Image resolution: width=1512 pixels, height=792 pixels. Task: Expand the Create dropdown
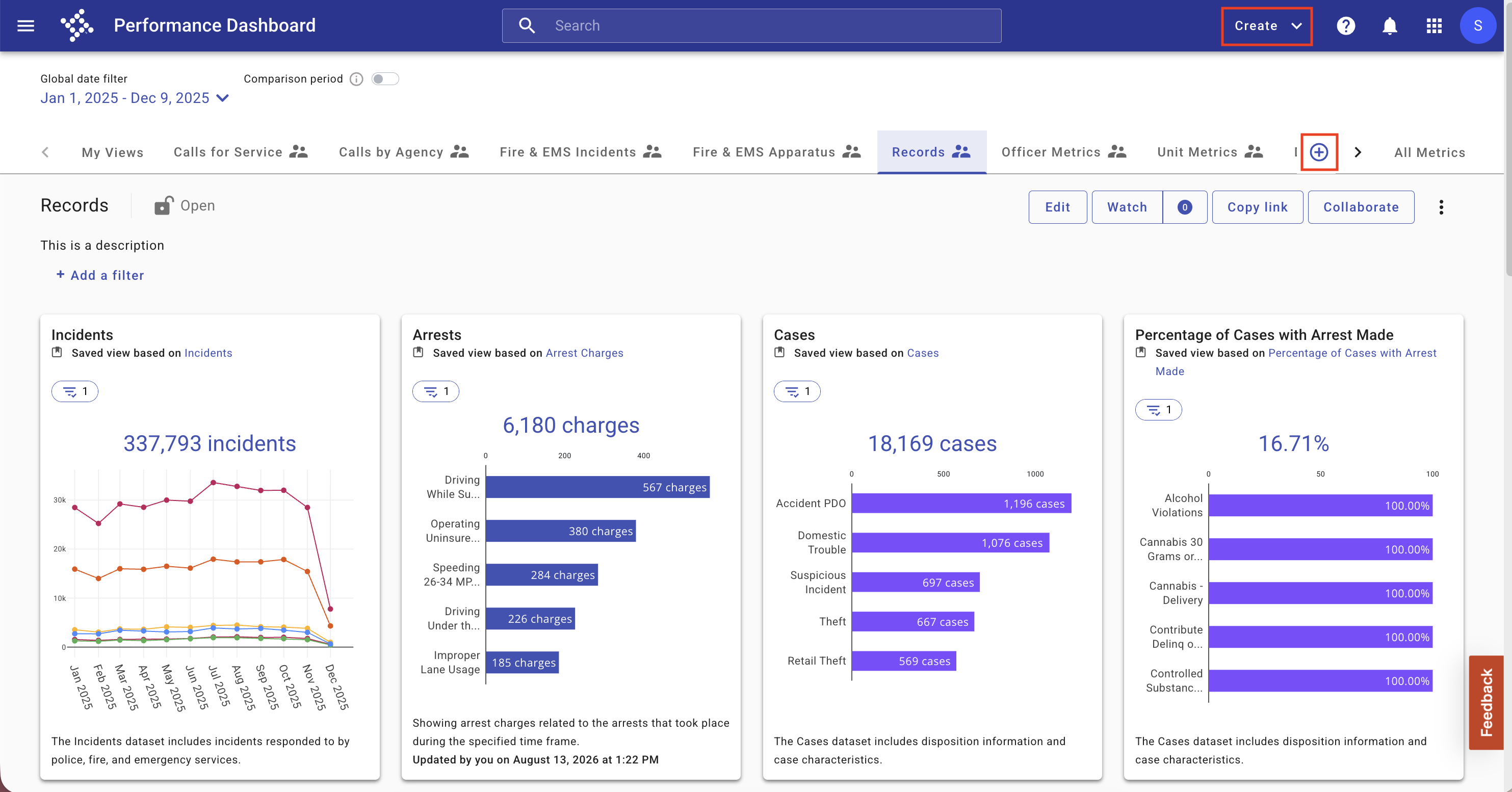tap(1267, 26)
